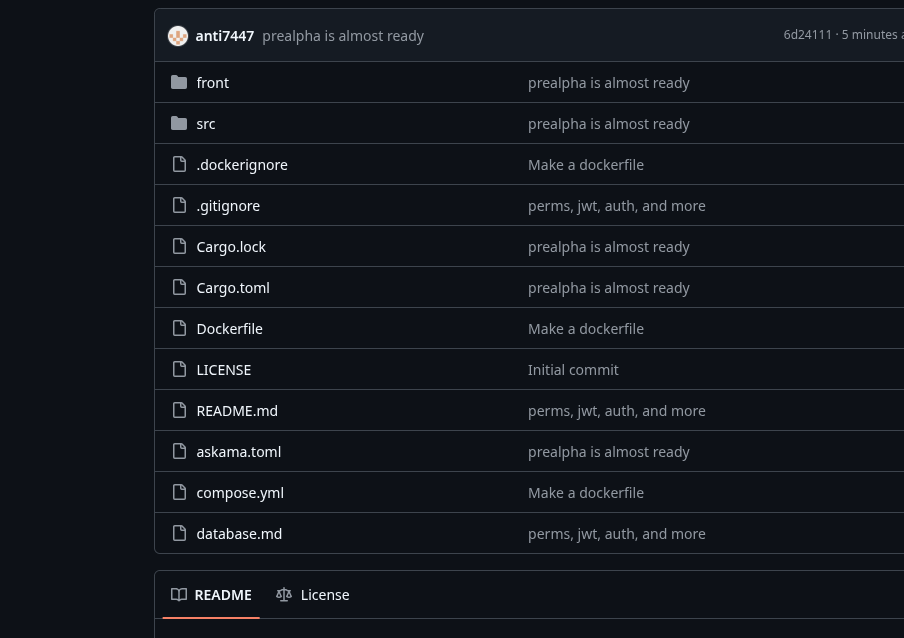
Task: Open the 'Make a dockerfile' commit message
Action: [586, 164]
